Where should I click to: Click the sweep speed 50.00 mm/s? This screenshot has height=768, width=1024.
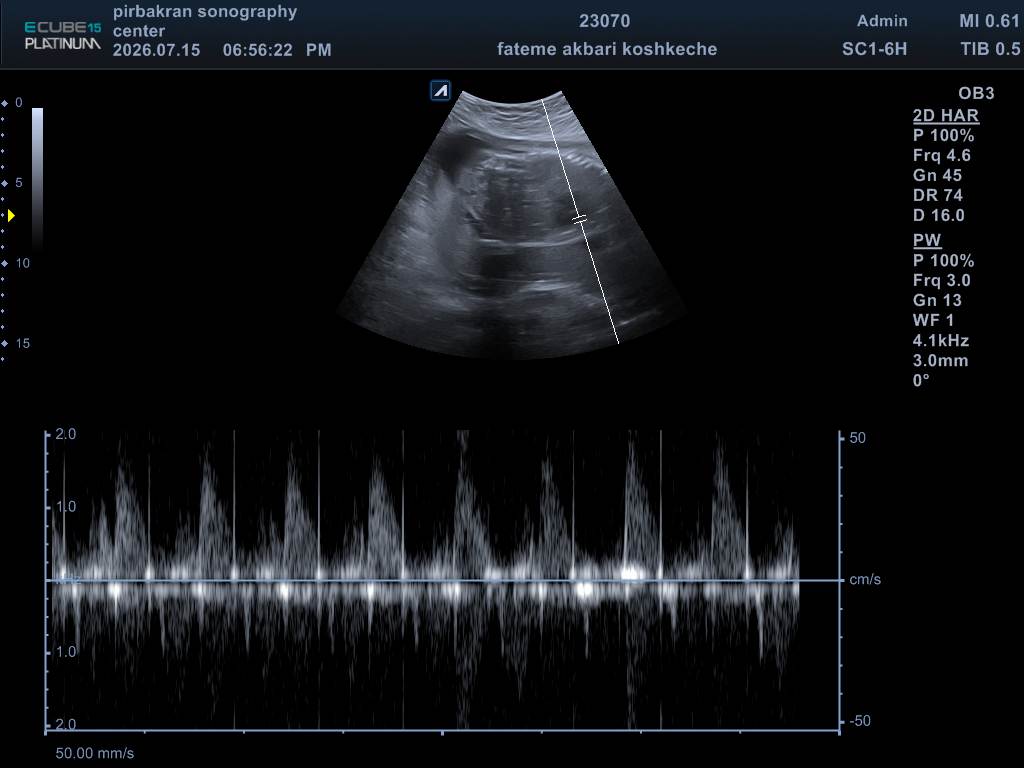95,753
